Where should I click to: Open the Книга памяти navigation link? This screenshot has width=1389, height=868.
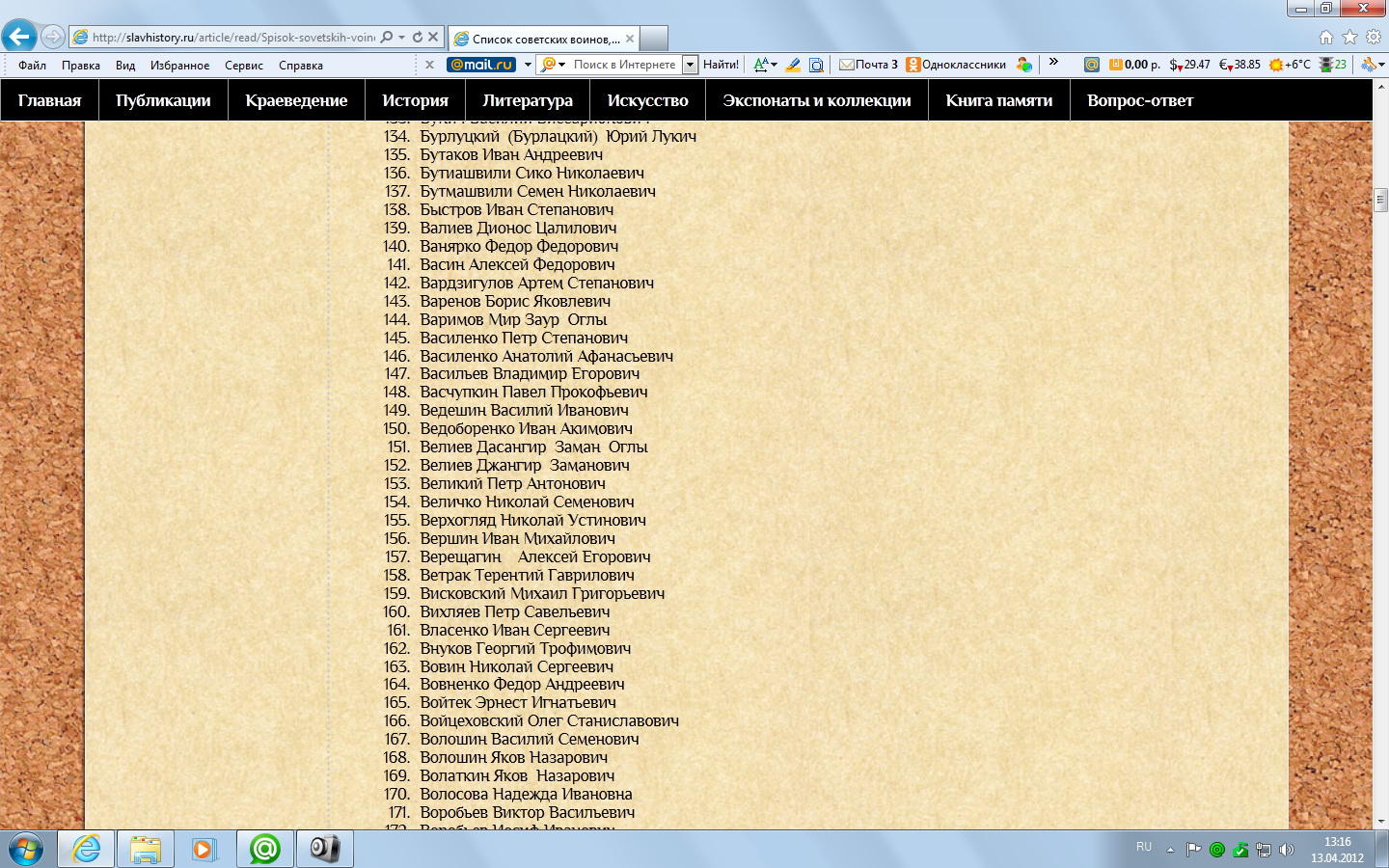tap(998, 100)
